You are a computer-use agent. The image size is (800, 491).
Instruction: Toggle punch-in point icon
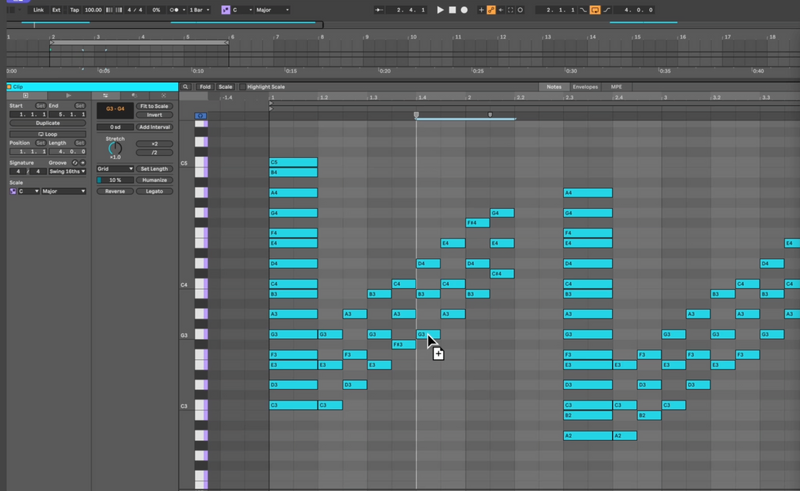pyautogui.click(x=583, y=10)
